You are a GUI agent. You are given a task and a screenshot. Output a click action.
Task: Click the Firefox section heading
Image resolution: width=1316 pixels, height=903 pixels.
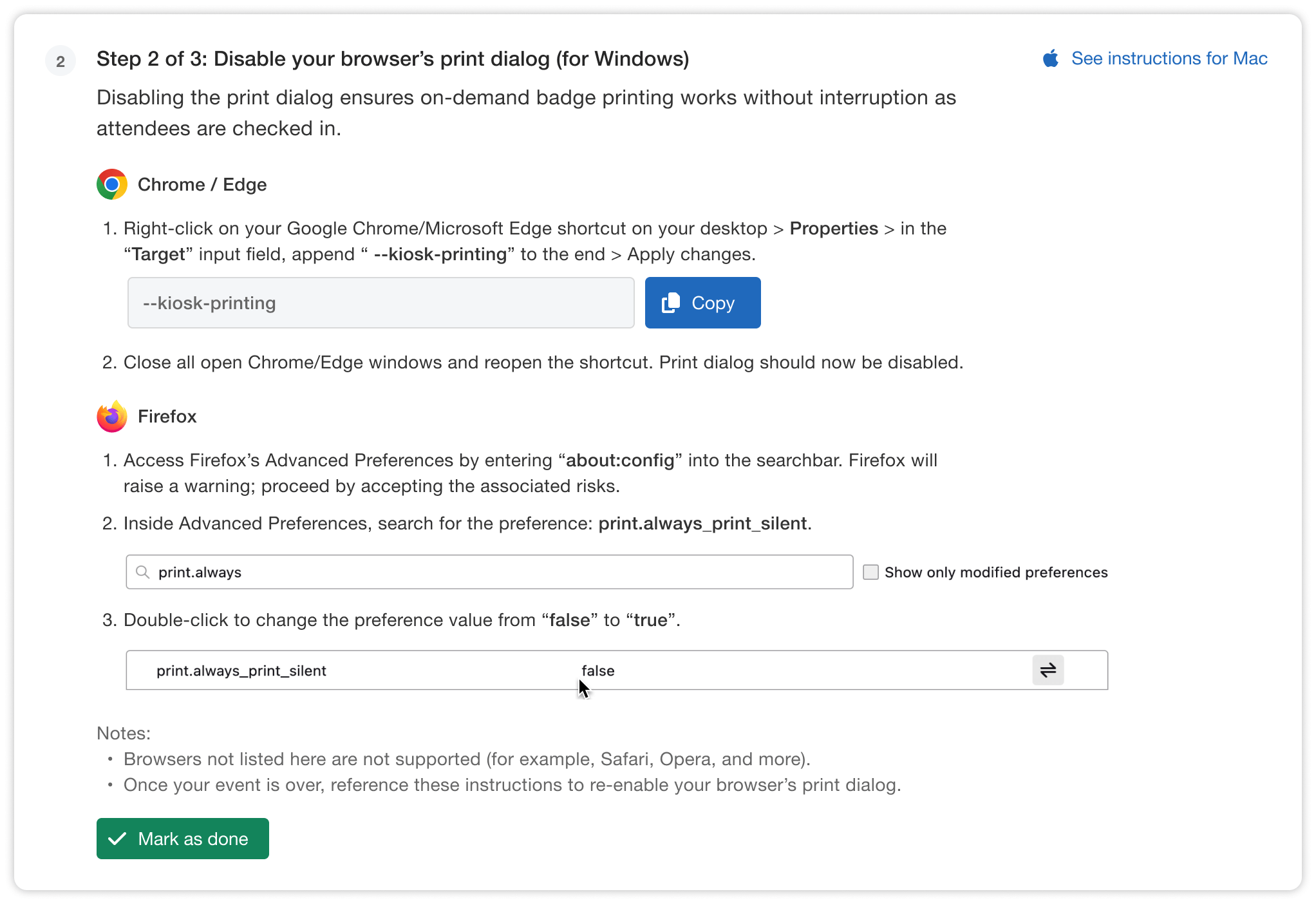(167, 416)
